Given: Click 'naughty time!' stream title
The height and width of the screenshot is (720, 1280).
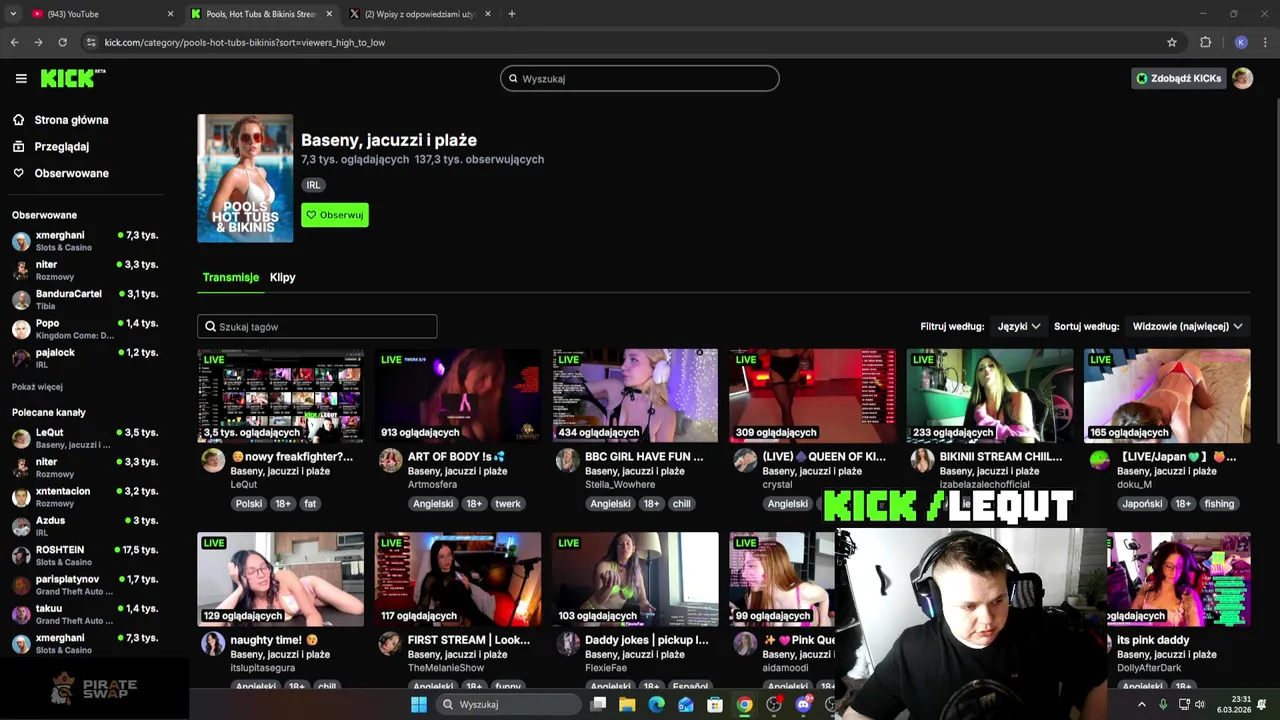Looking at the screenshot, I should (x=273, y=640).
